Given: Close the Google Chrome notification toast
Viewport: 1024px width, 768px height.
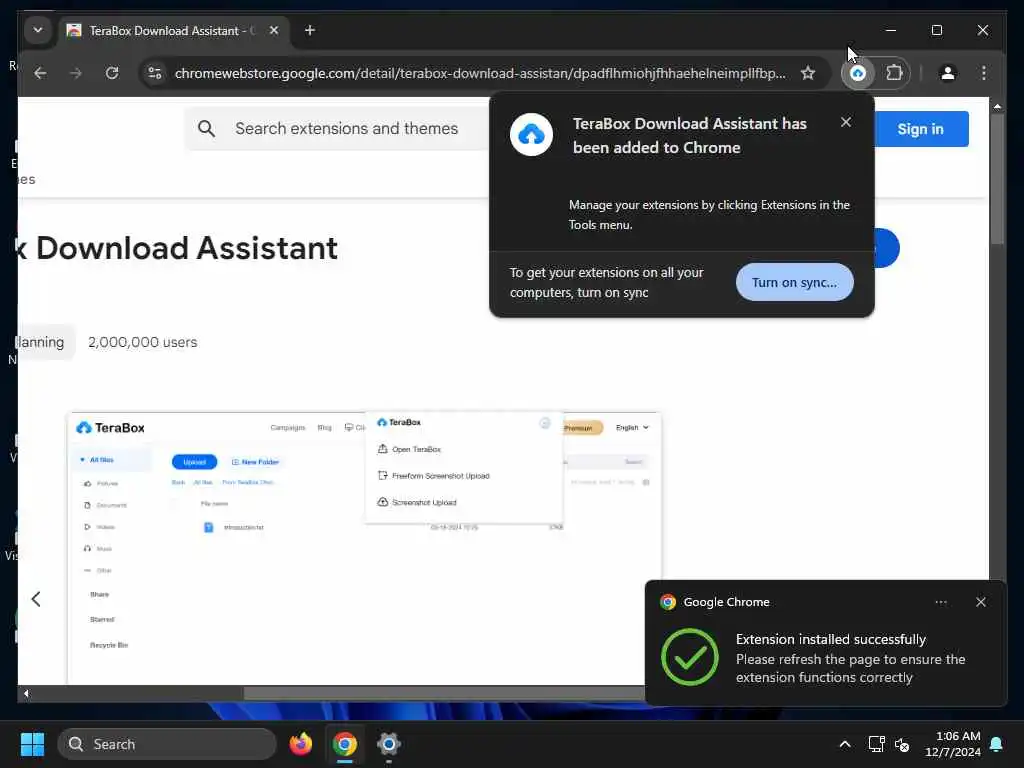Looking at the screenshot, I should [x=980, y=602].
